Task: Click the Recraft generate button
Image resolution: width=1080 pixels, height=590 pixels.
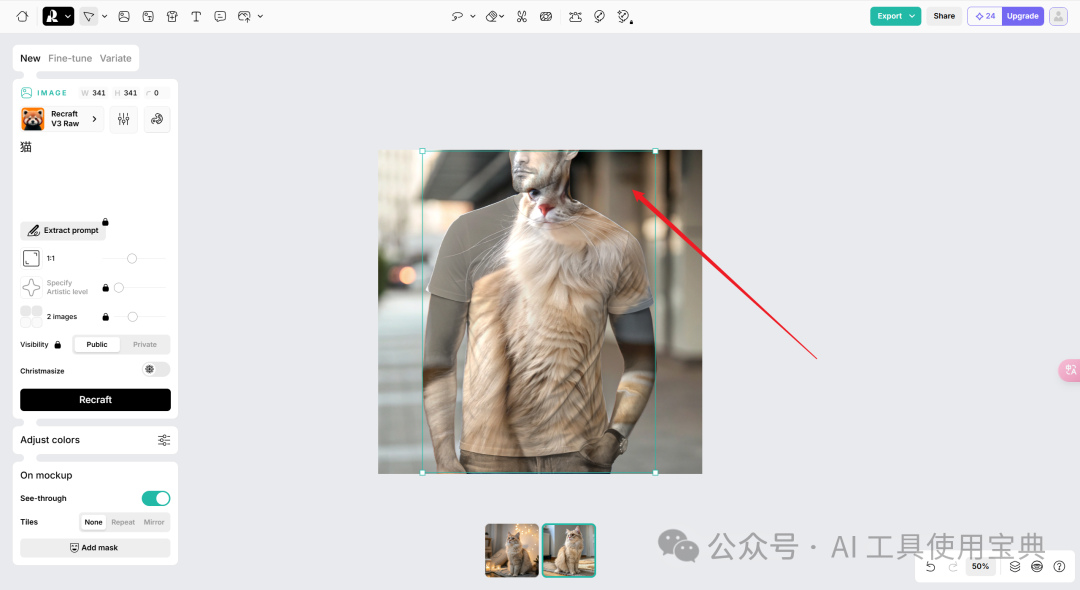Action: click(x=95, y=399)
